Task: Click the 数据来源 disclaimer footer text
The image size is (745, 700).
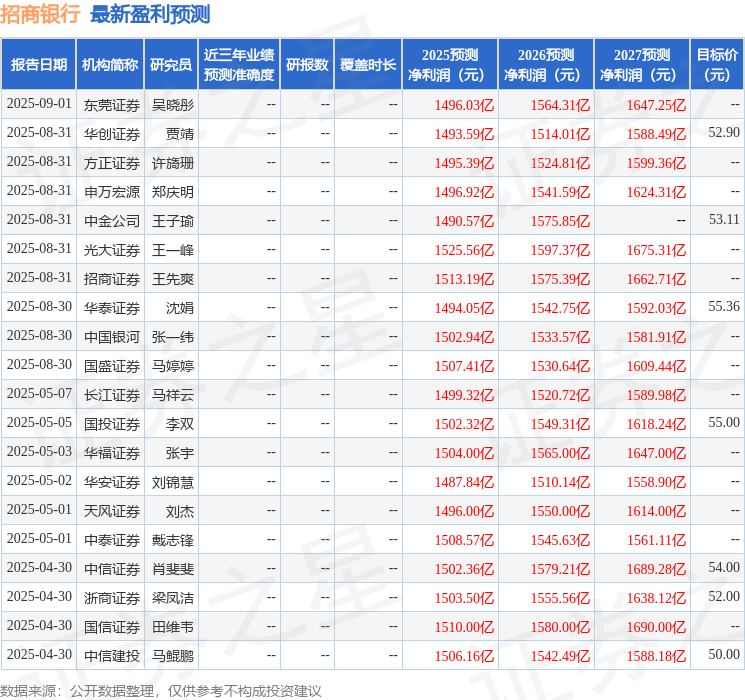Action: 161,690
